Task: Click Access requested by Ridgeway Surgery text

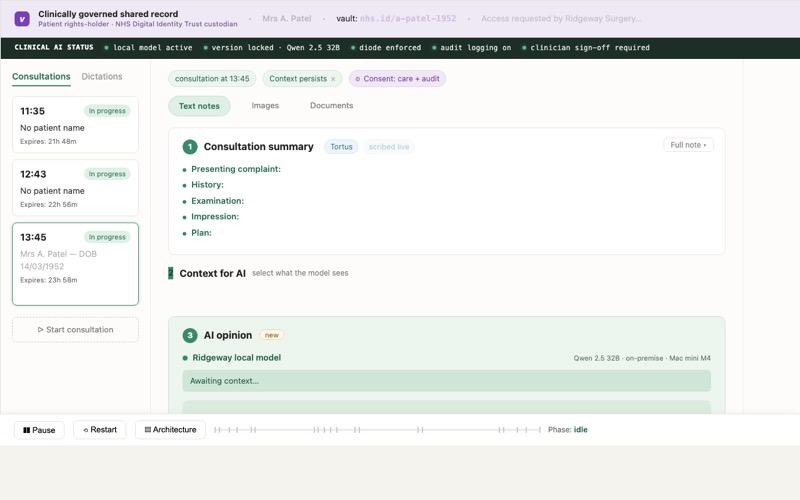Action: (x=561, y=18)
